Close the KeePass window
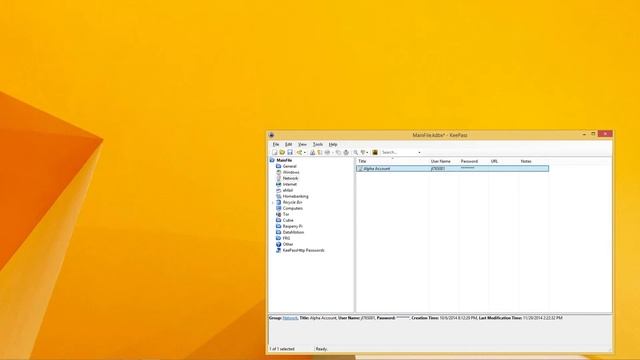This screenshot has width=640, height=360. [605, 133]
